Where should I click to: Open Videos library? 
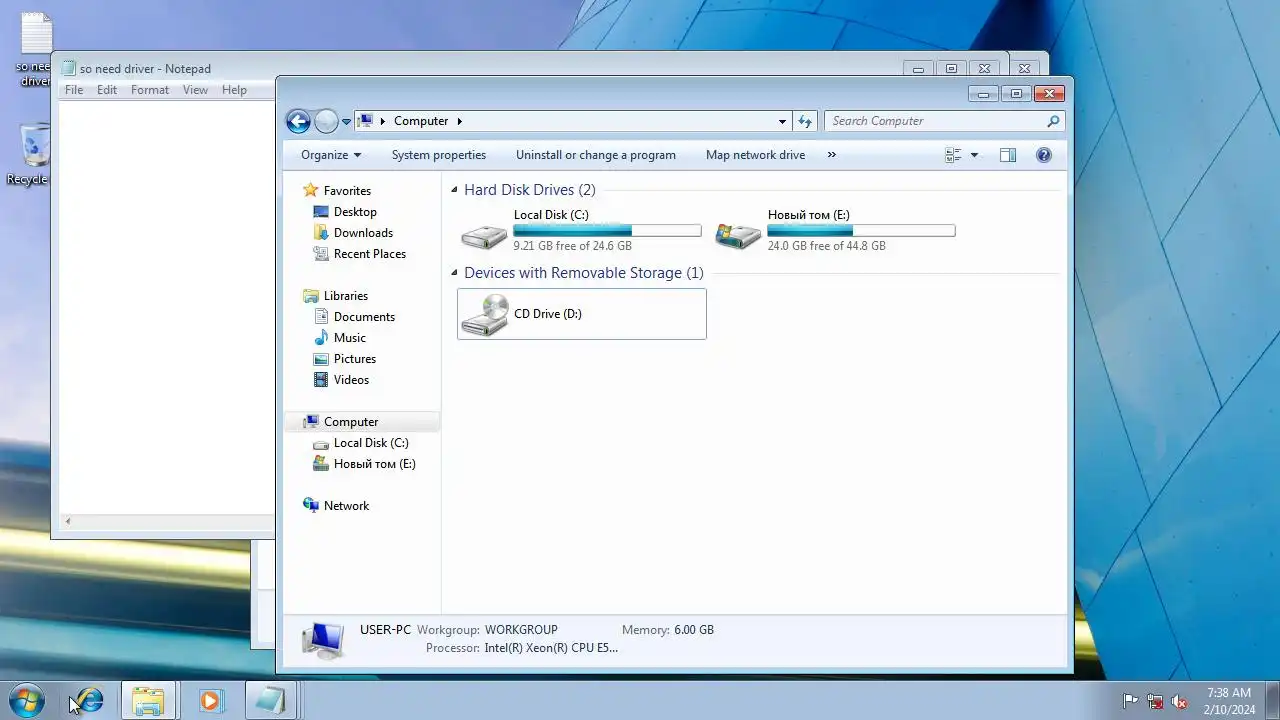pyautogui.click(x=351, y=380)
